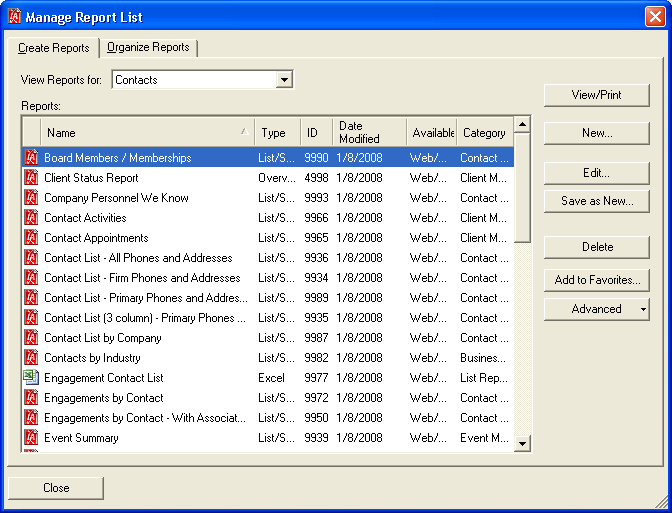672x513 pixels.
Task: Click icon beside Engagements by Contact - With Associat...
Action: [x=31, y=418]
